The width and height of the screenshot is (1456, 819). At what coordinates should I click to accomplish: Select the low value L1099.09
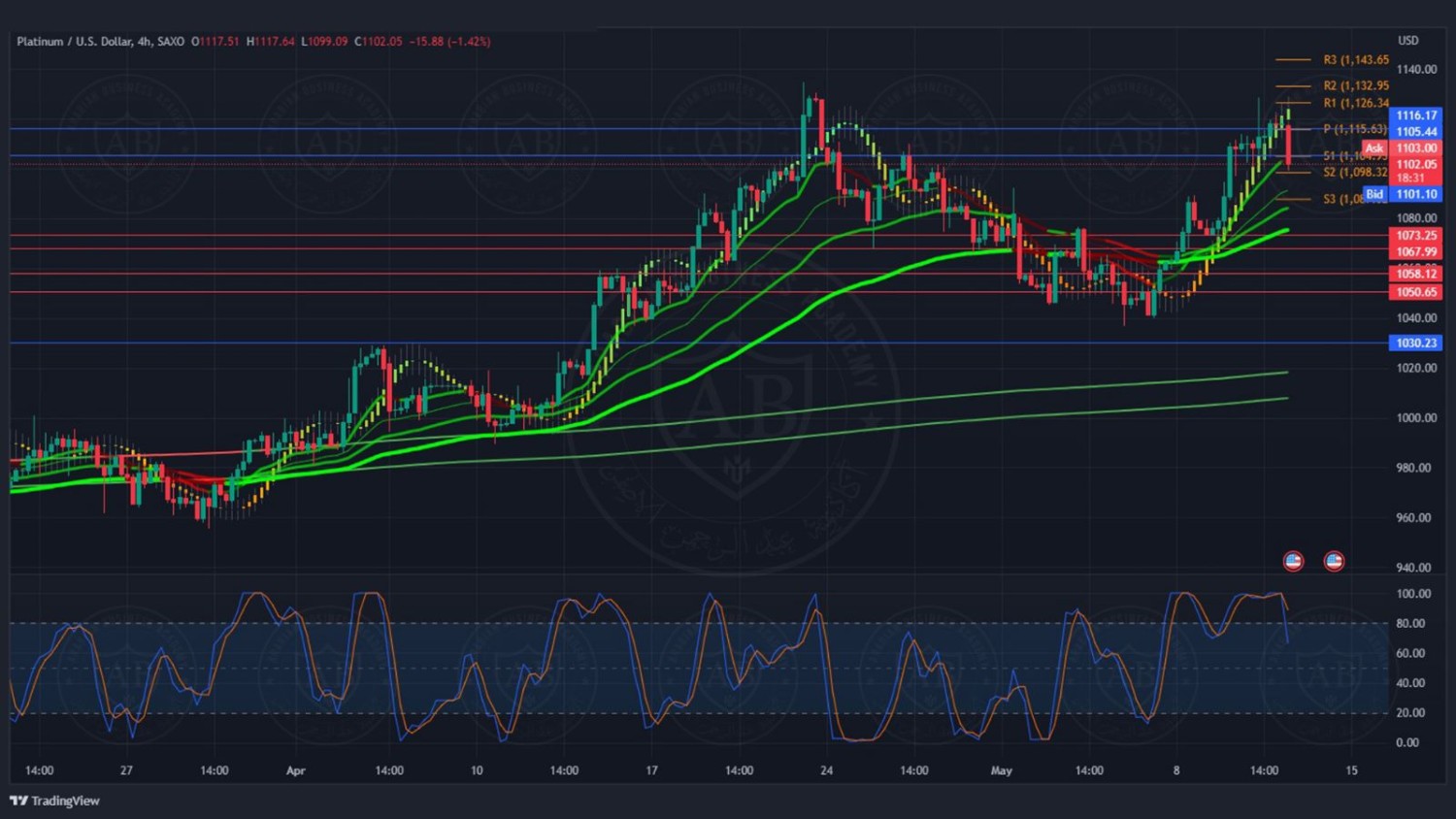point(324,42)
